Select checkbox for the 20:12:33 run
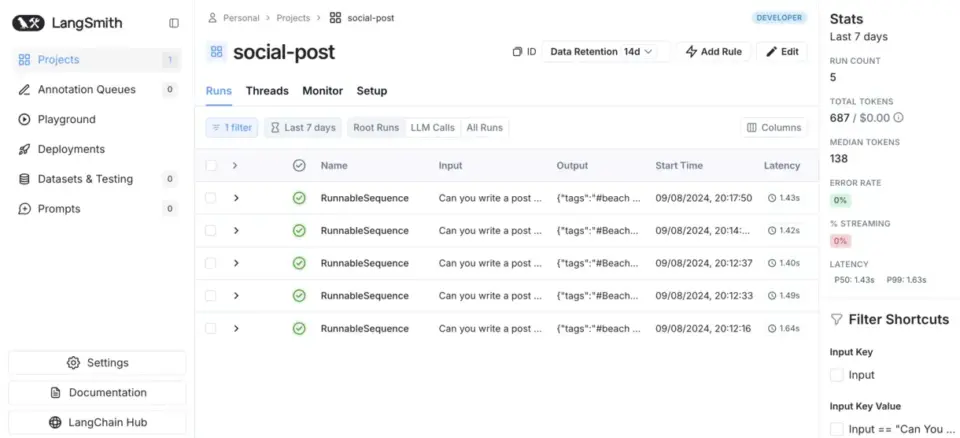The height and width of the screenshot is (438, 960). (x=211, y=296)
